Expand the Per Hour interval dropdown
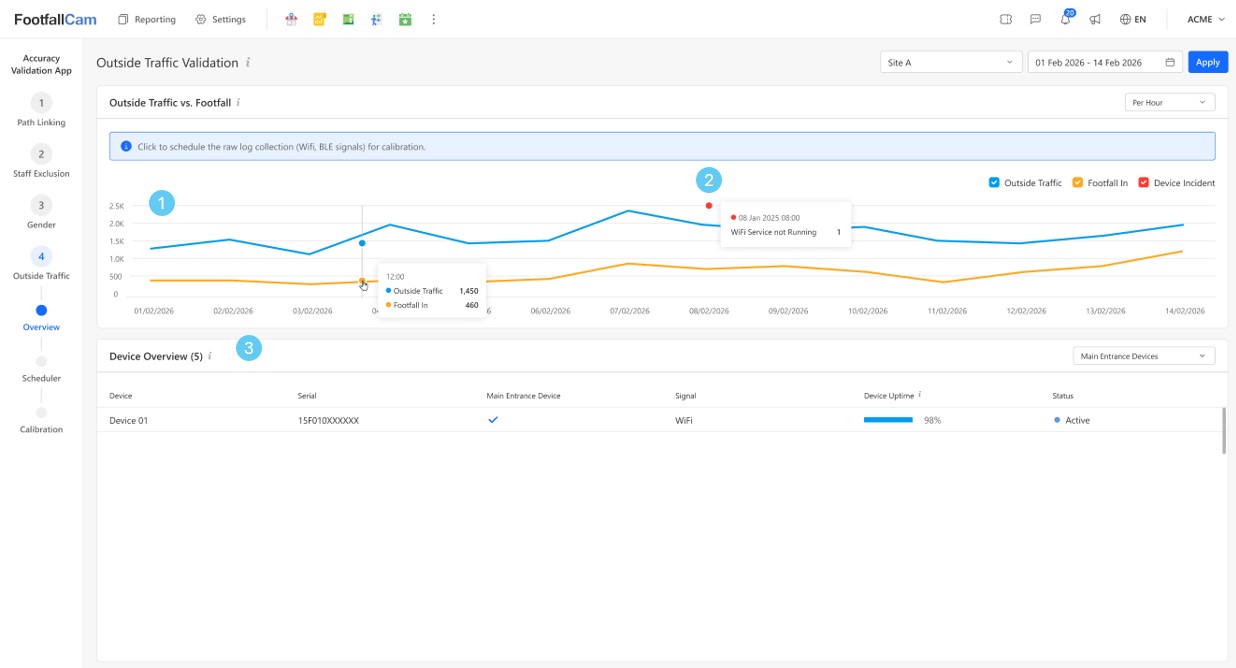This screenshot has height=668, width=1236. click(1169, 102)
